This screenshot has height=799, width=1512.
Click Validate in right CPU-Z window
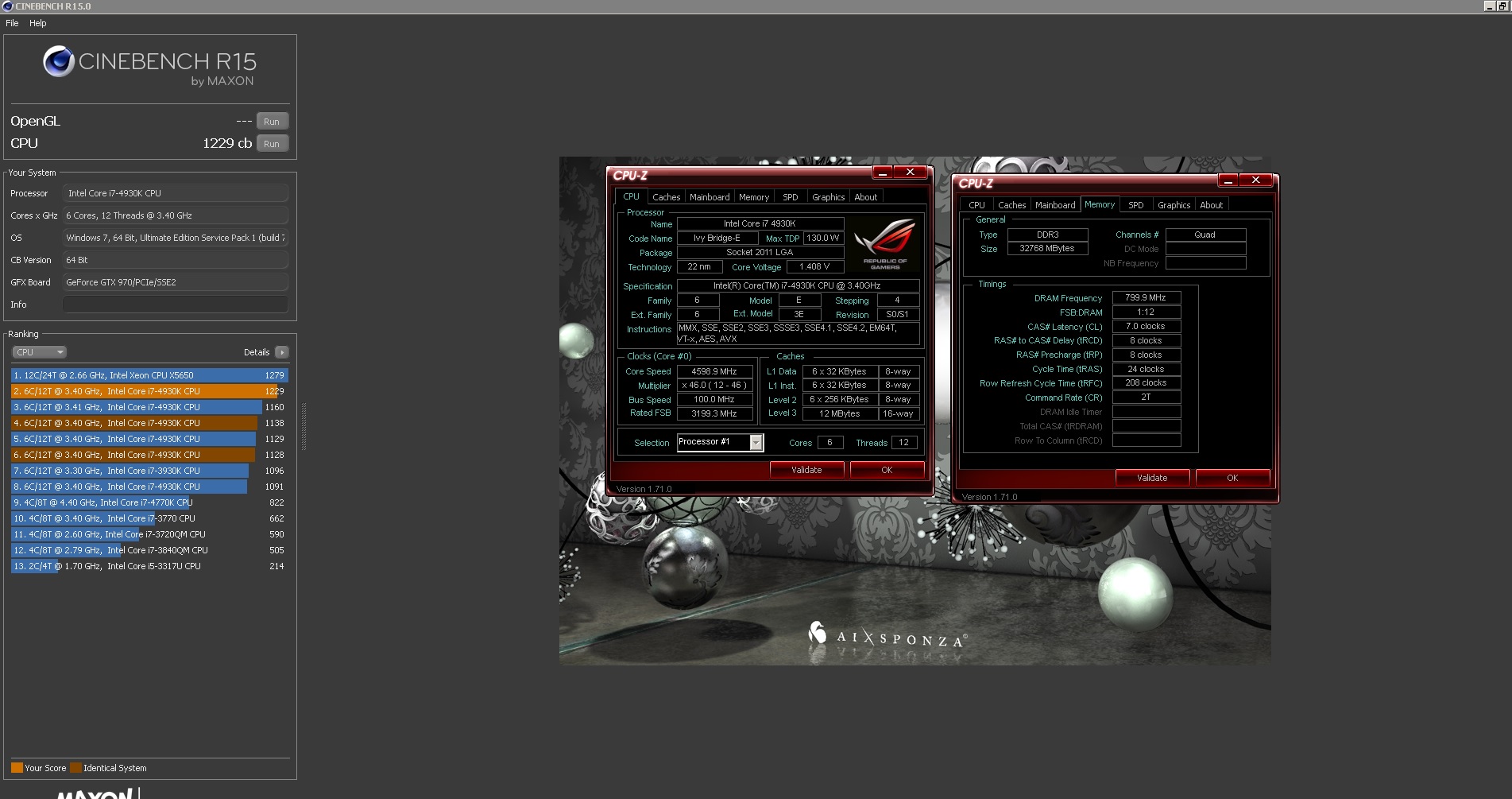tap(1152, 478)
